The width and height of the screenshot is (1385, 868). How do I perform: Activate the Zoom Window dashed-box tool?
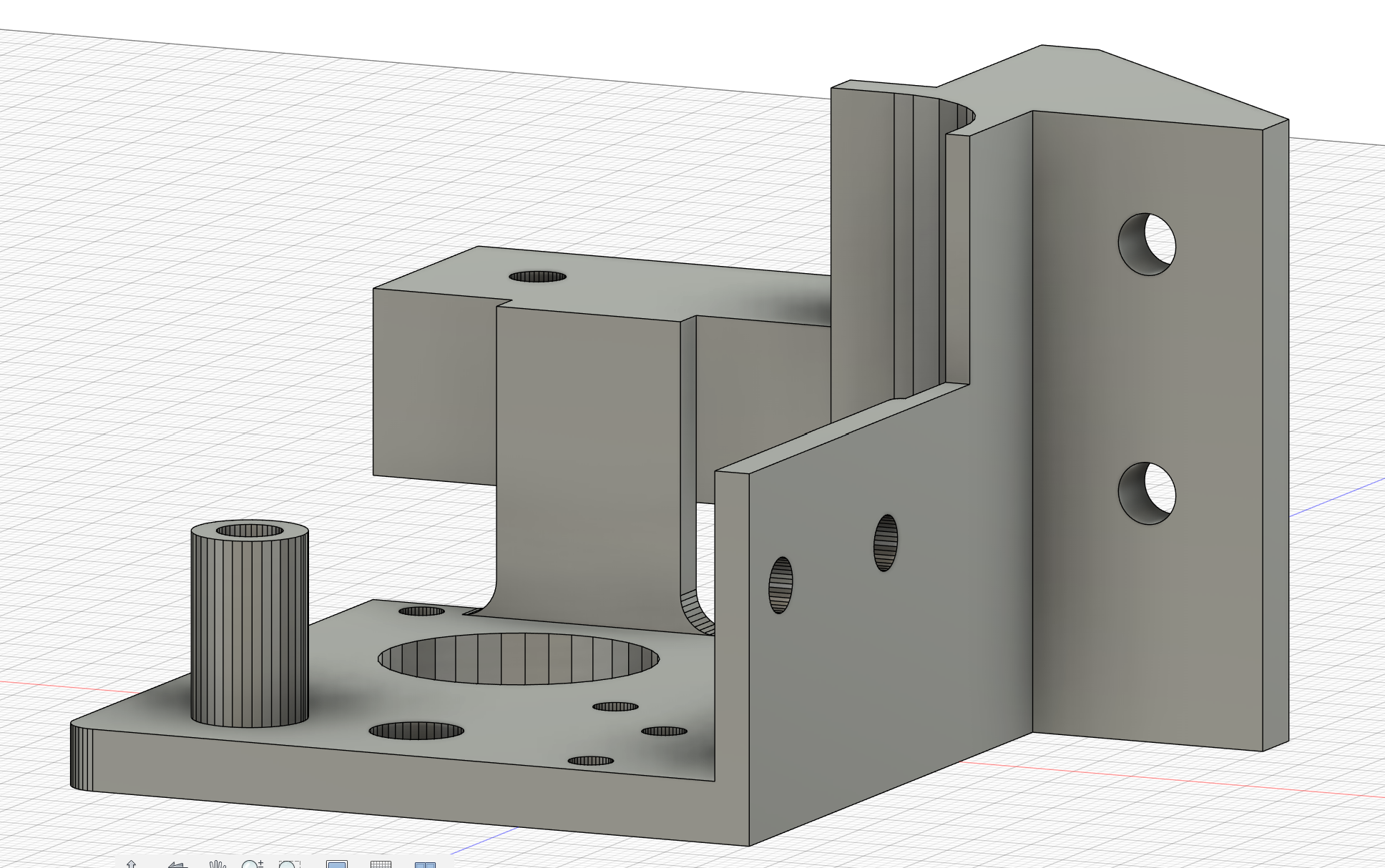[289, 864]
